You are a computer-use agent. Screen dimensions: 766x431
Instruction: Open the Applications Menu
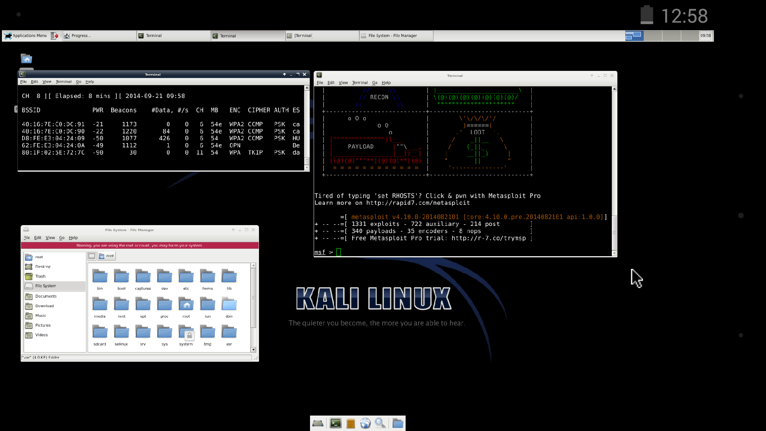pyautogui.click(x=25, y=36)
